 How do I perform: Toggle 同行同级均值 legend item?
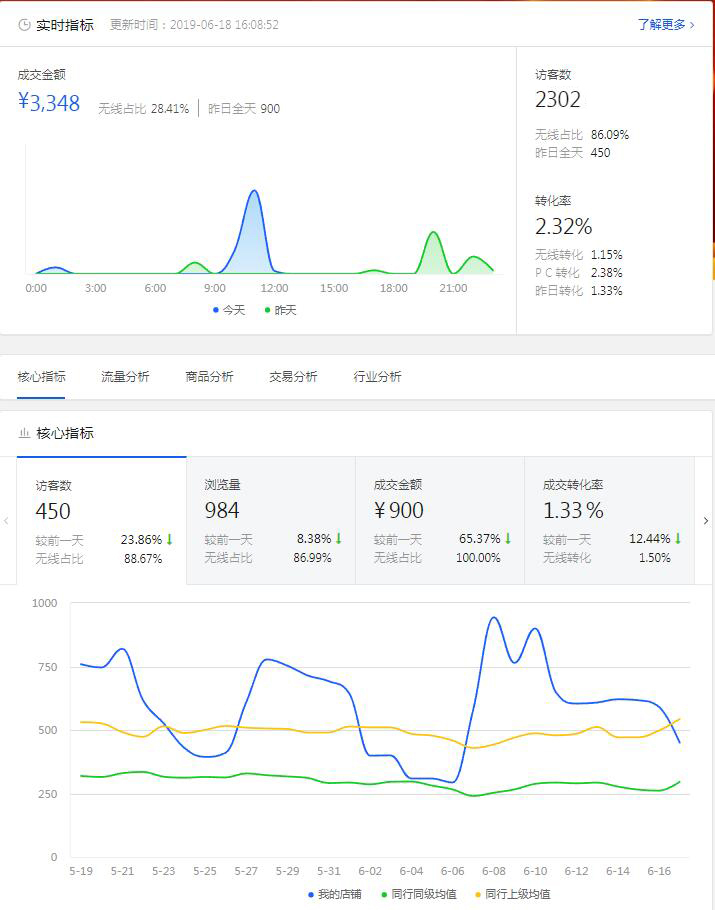click(x=419, y=894)
